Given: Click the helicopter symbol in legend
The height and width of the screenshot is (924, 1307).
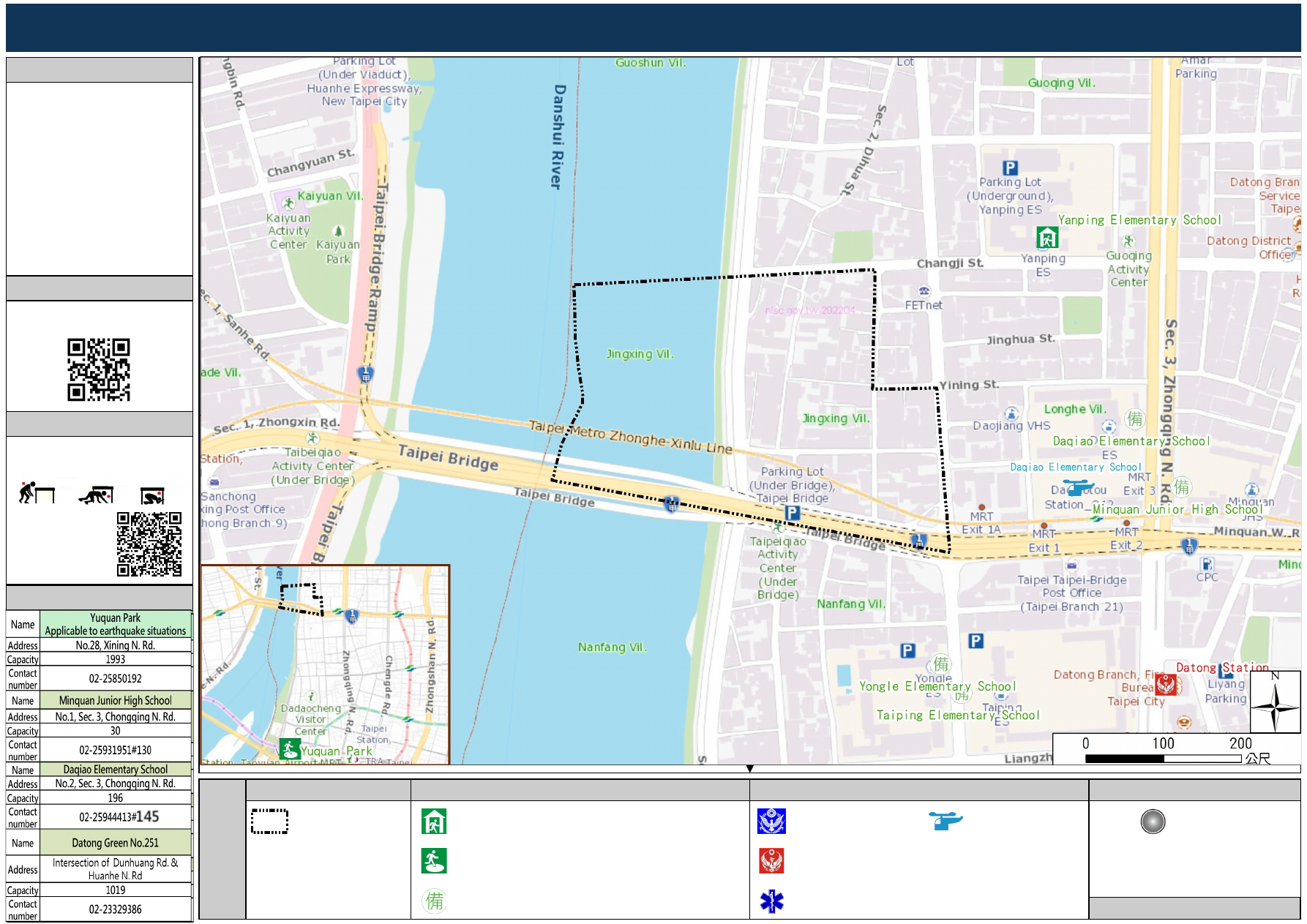Looking at the screenshot, I should tap(945, 820).
